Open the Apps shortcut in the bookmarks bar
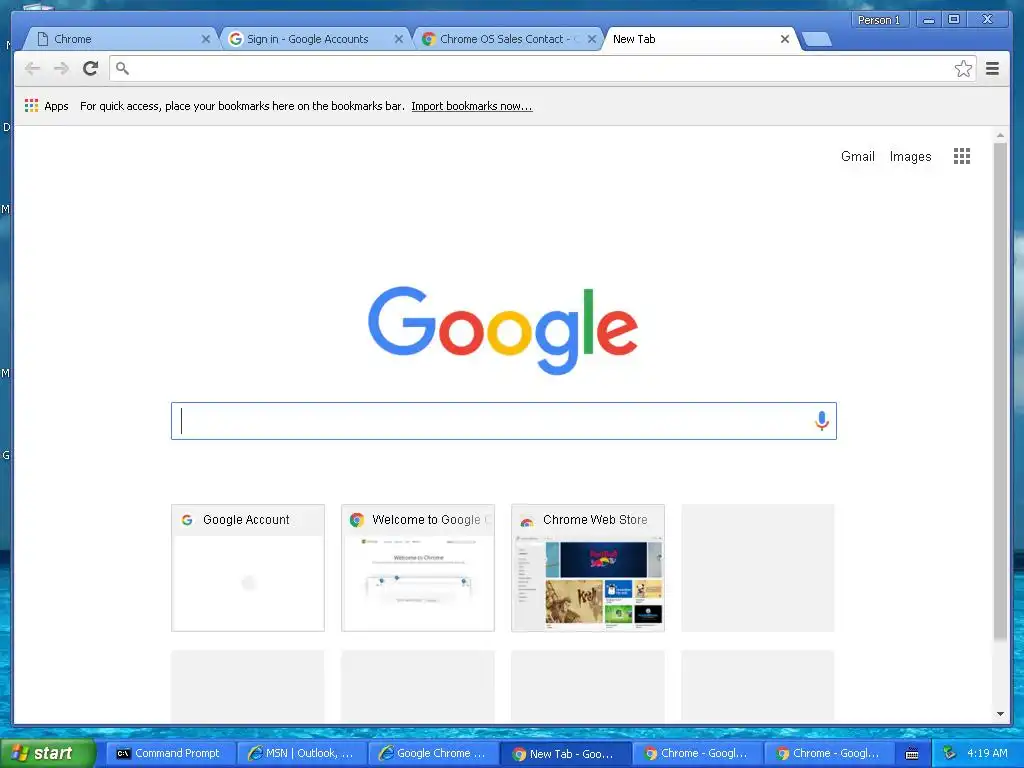The width and height of the screenshot is (1024, 768). click(x=46, y=106)
